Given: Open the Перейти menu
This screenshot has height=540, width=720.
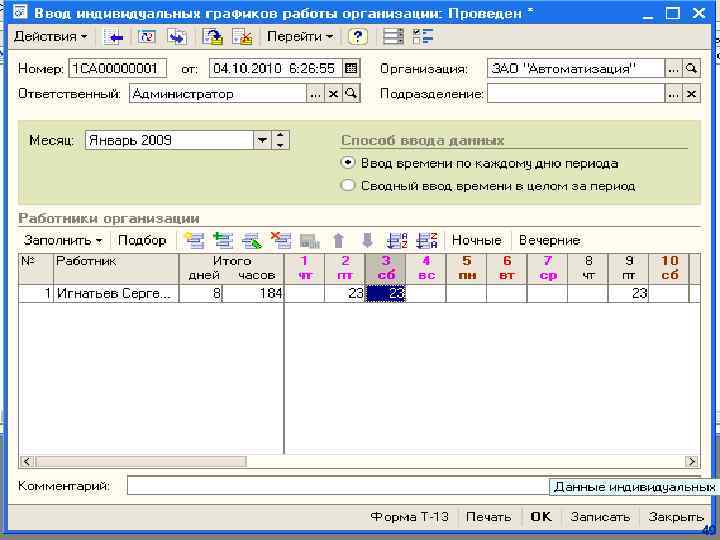Looking at the screenshot, I should pyautogui.click(x=300, y=37).
